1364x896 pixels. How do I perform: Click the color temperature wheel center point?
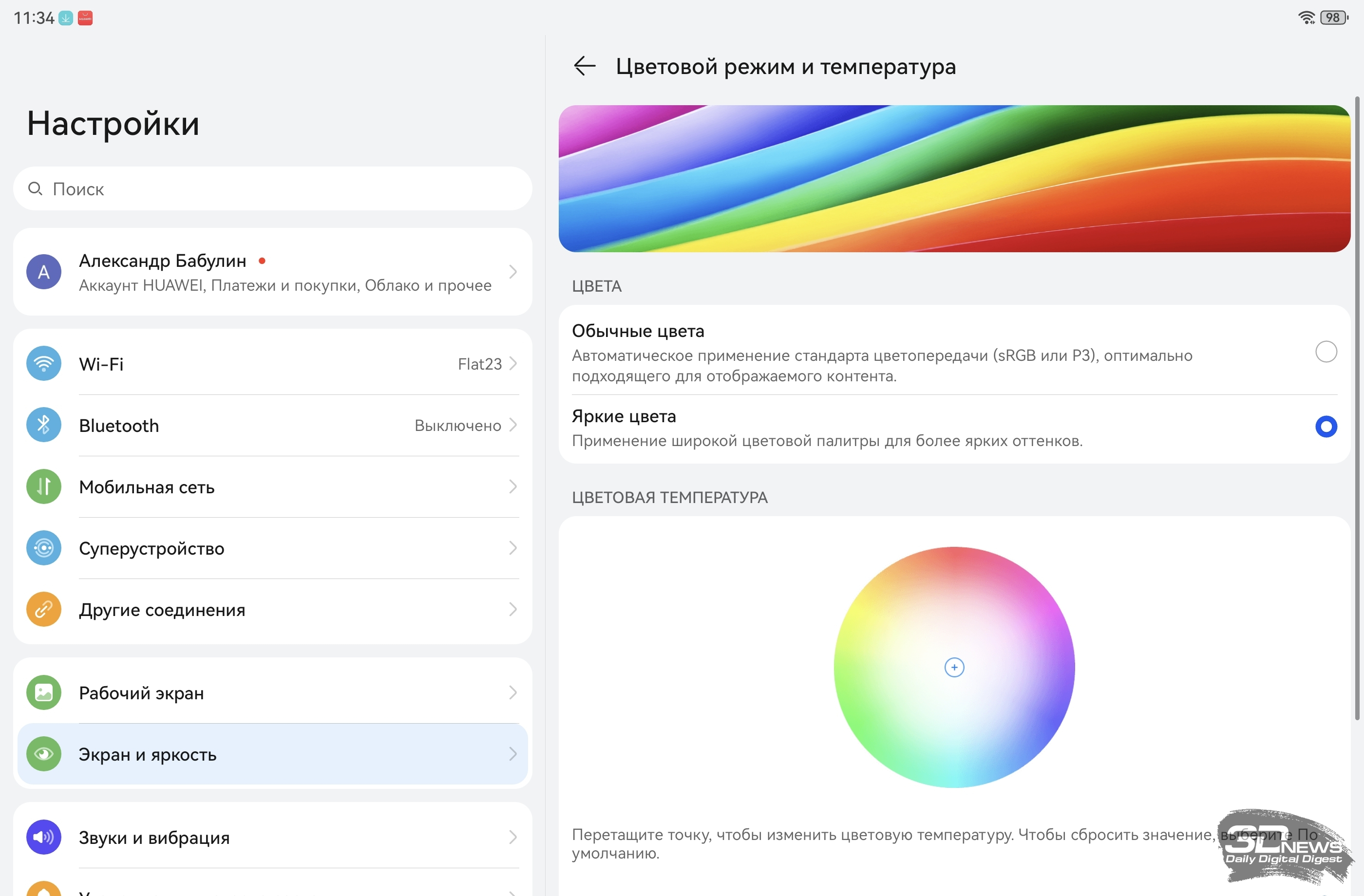(x=954, y=667)
